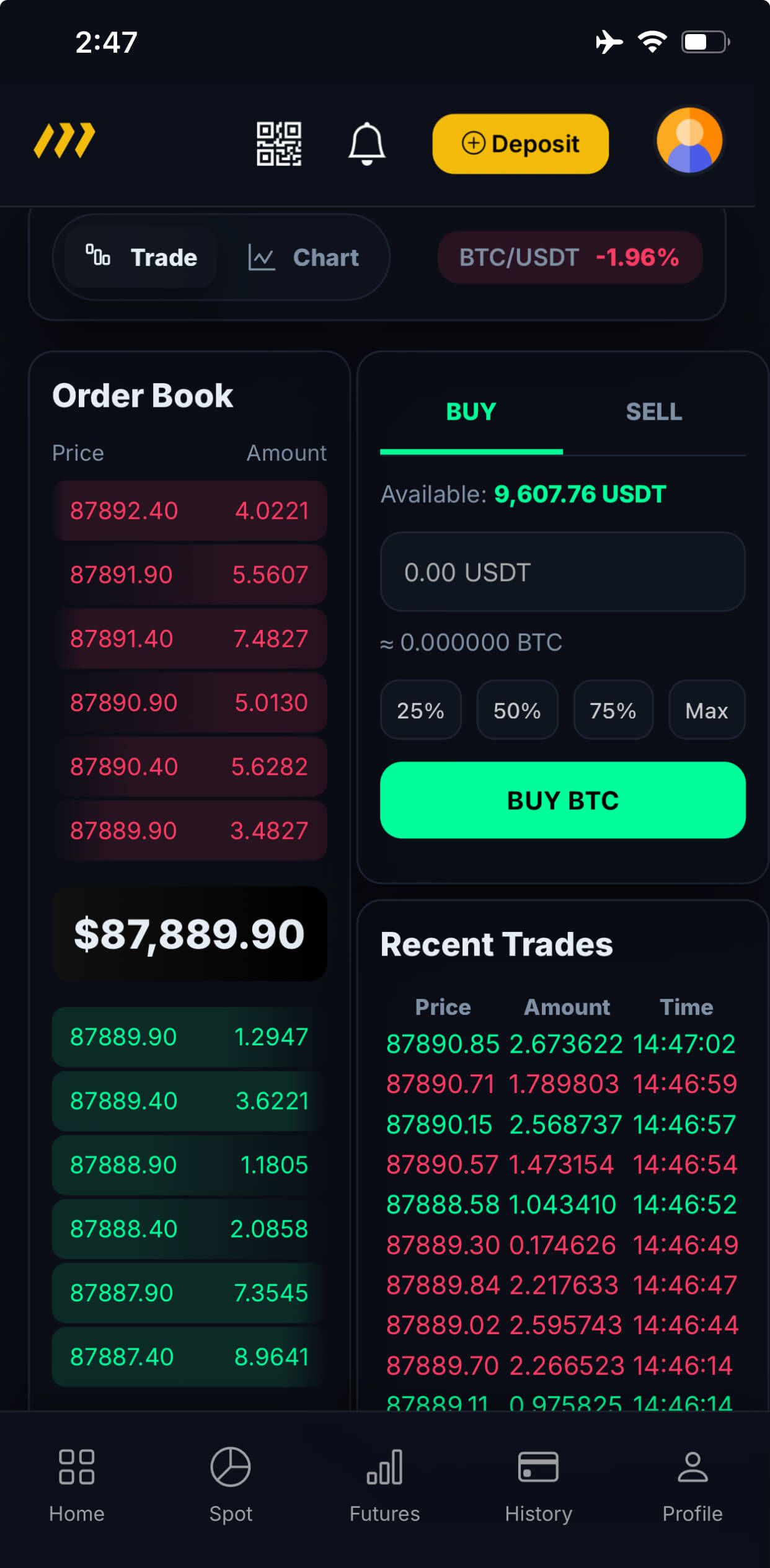Tap the yellow app logo

pos(64,141)
